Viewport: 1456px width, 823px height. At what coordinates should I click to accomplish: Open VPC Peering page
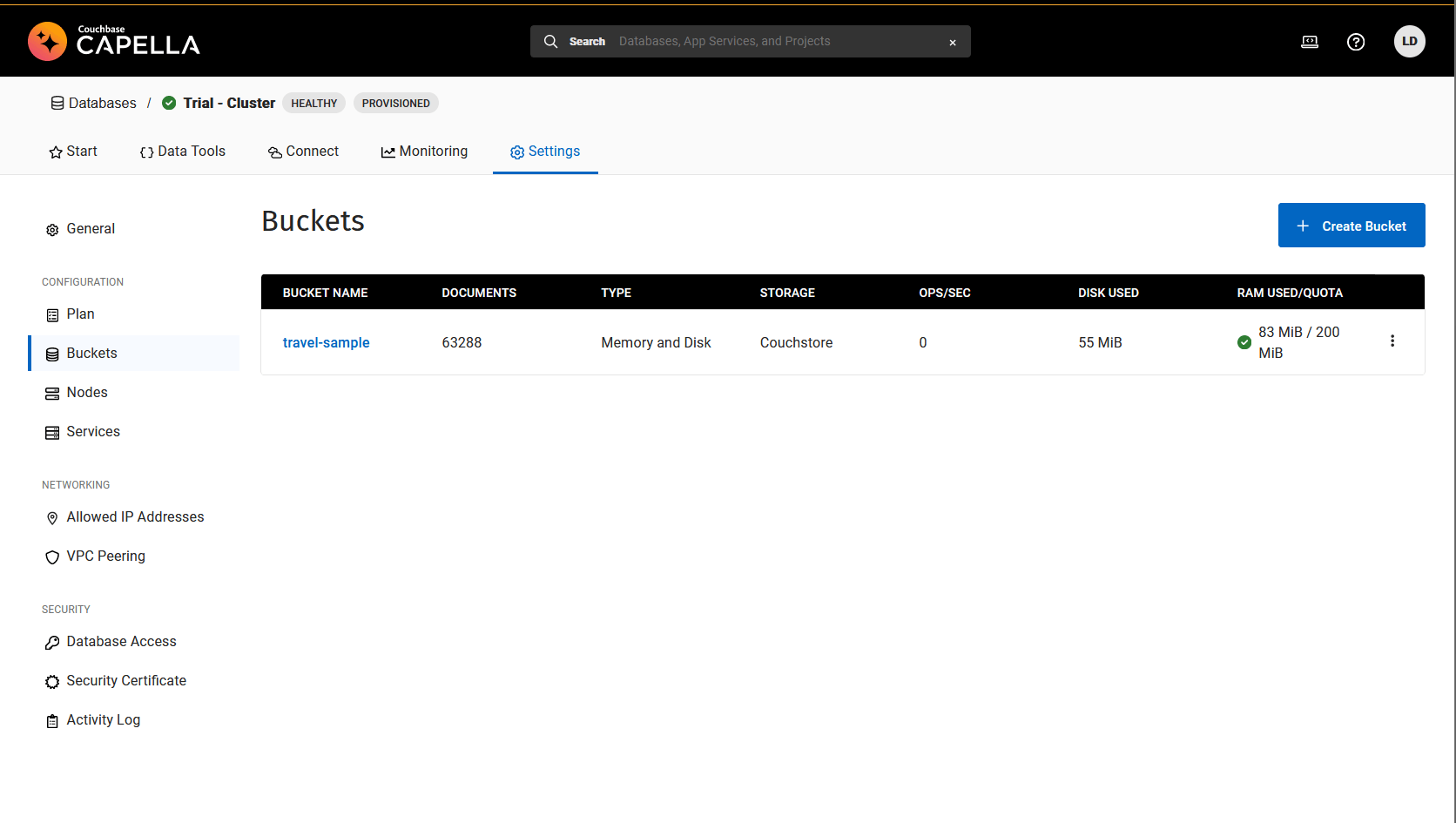133,557
